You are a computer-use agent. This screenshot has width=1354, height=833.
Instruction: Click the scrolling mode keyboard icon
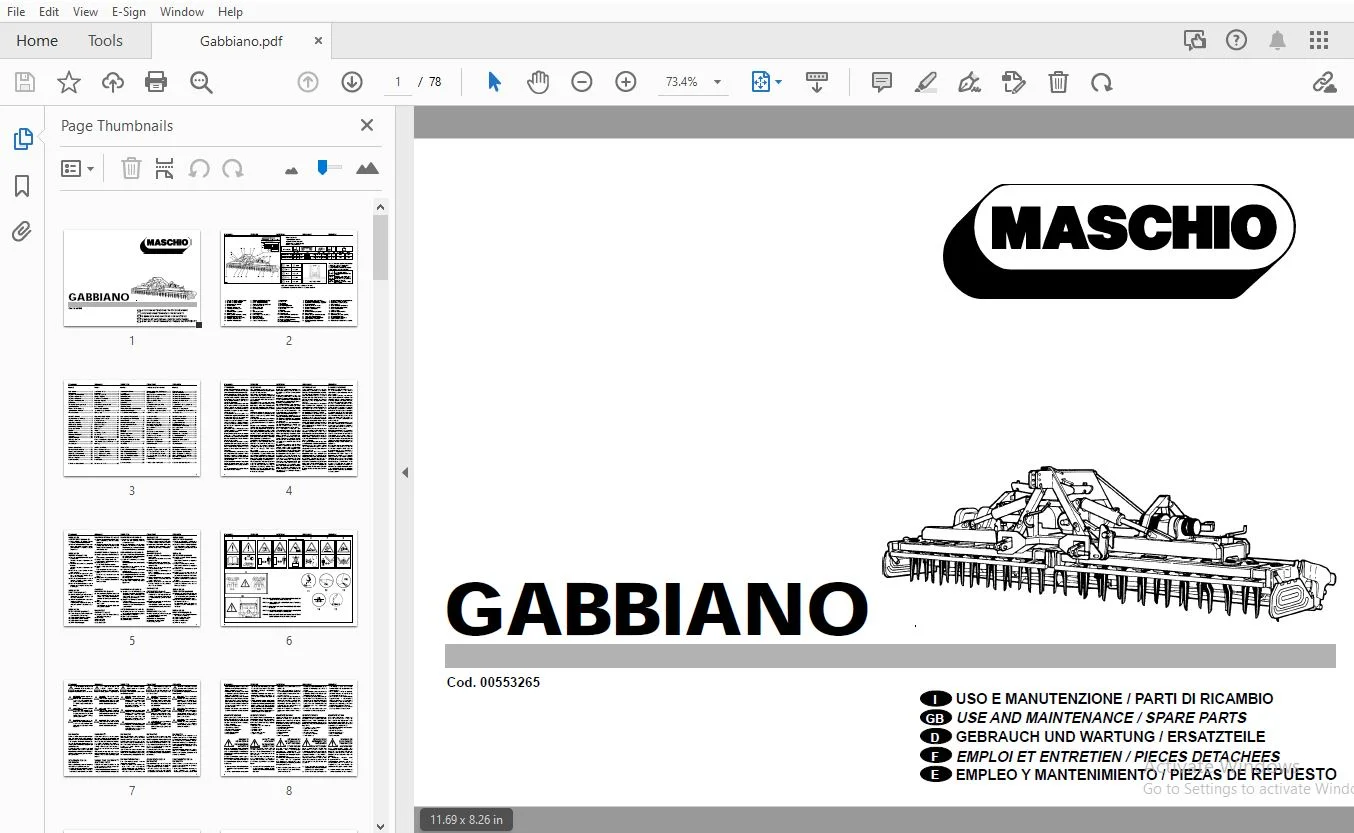tap(816, 82)
